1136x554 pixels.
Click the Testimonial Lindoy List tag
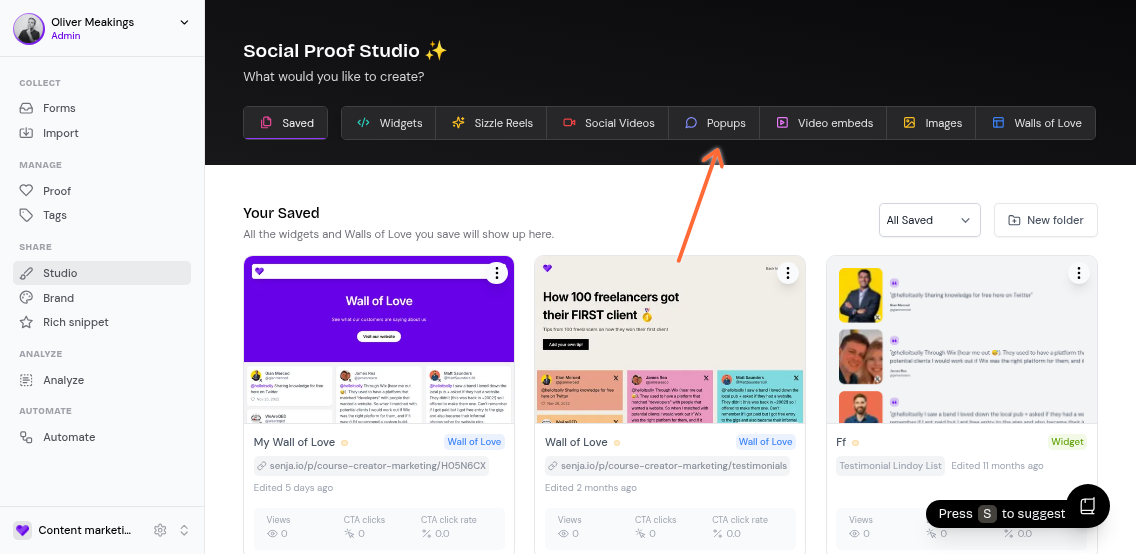890,466
